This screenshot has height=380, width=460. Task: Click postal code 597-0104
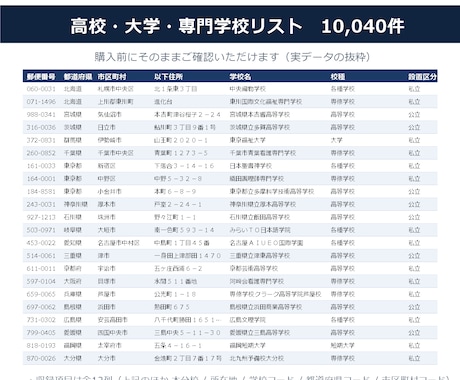point(41,281)
